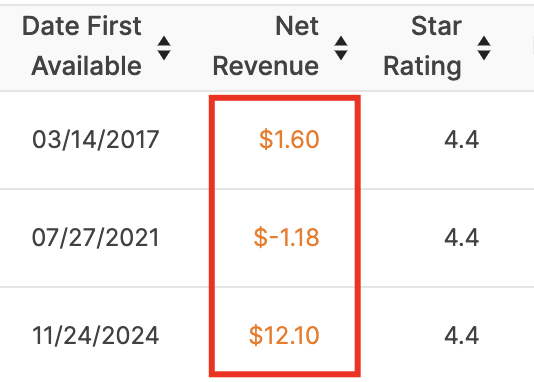Click the Net Revenue column header
The width and height of the screenshot is (534, 382).
[x=266, y=46]
